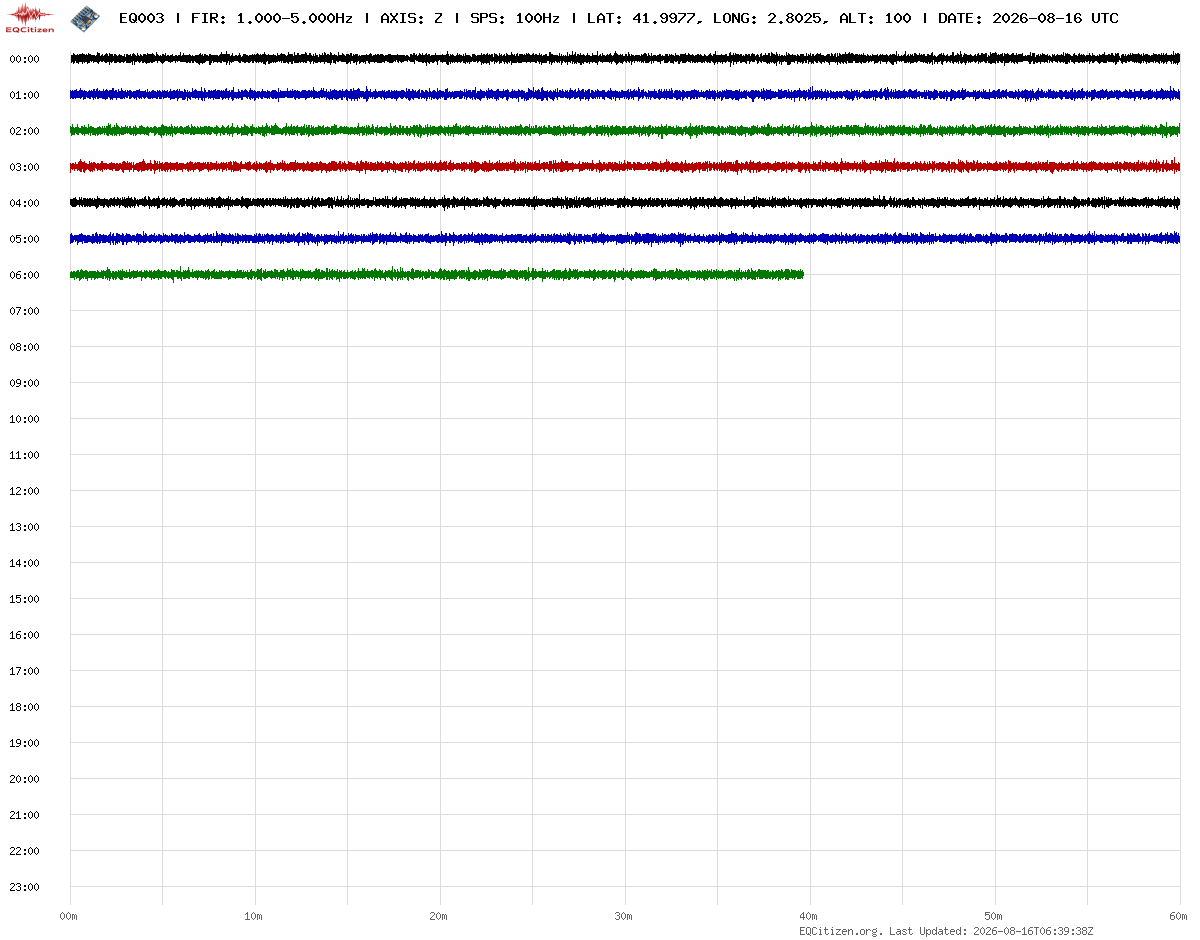
Task: Click the 40m minute axis label
Action: click(x=809, y=916)
